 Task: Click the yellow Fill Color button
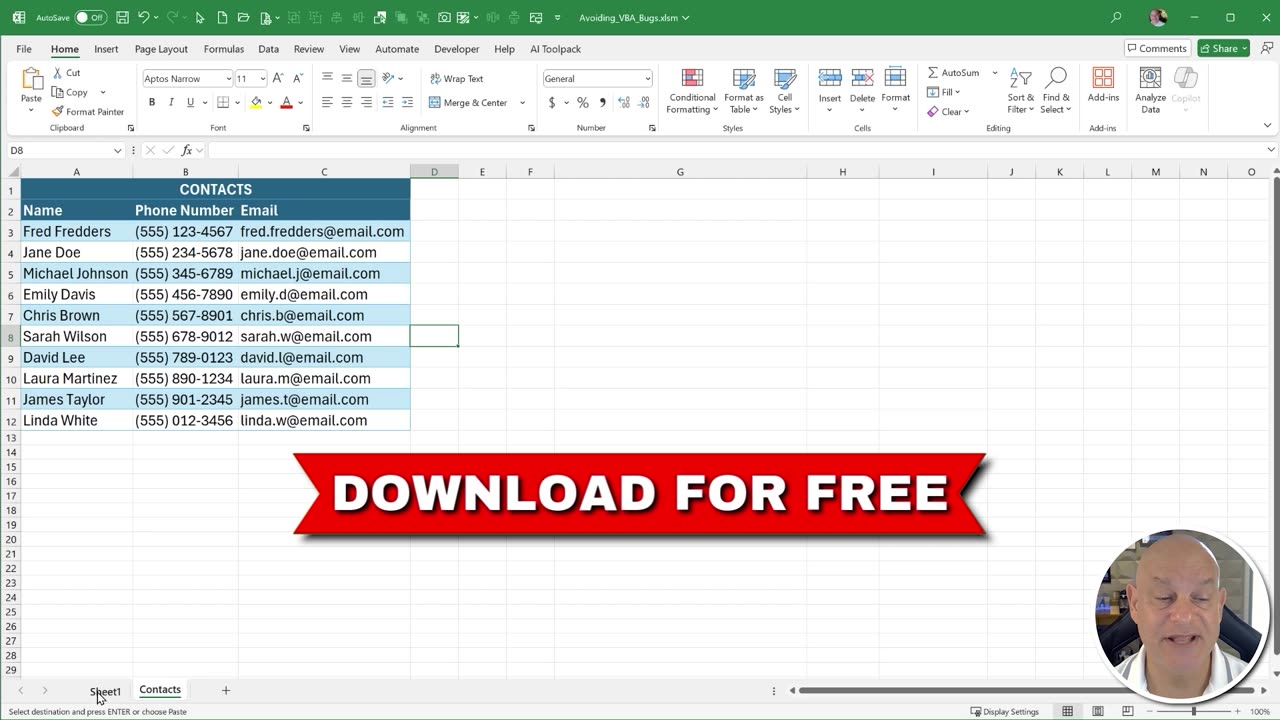point(256,102)
